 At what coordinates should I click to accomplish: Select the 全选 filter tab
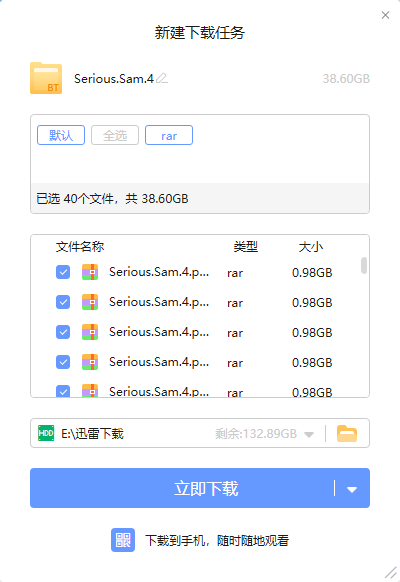115,135
